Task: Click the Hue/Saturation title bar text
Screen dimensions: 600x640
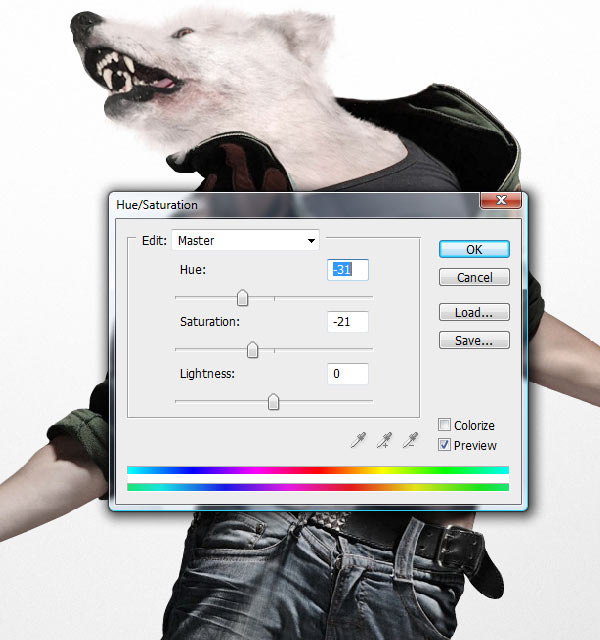Action: tap(157, 204)
